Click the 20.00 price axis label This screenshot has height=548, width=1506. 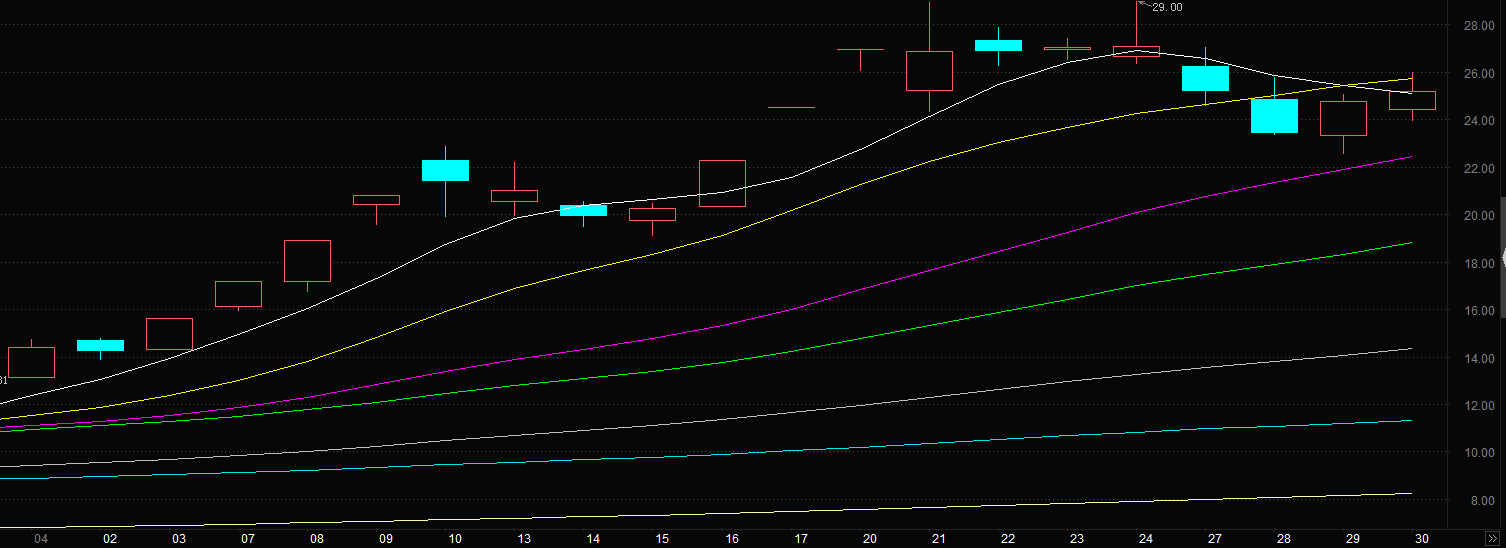(1478, 216)
